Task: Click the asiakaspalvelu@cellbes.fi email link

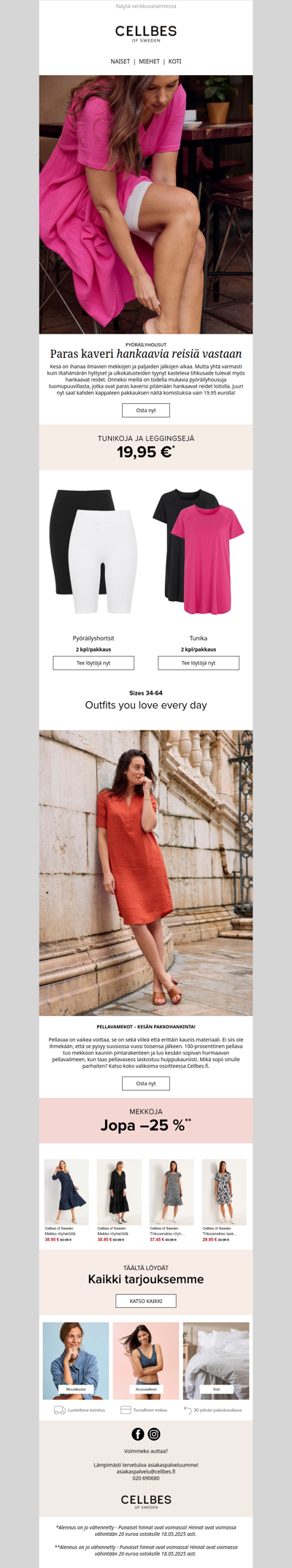Action: pyautogui.click(x=146, y=1471)
